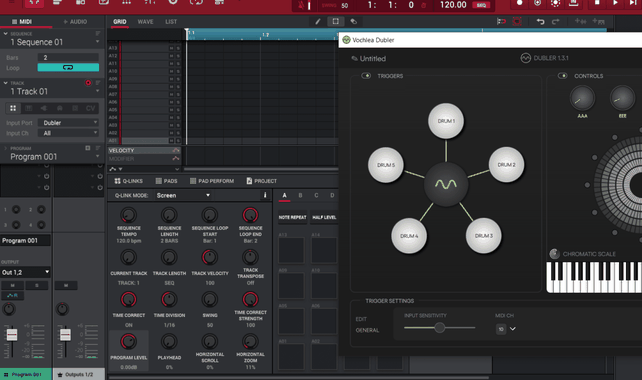Viewport: 642px width, 380px height.
Task: Click the undo arrow
Action: click(540, 21)
